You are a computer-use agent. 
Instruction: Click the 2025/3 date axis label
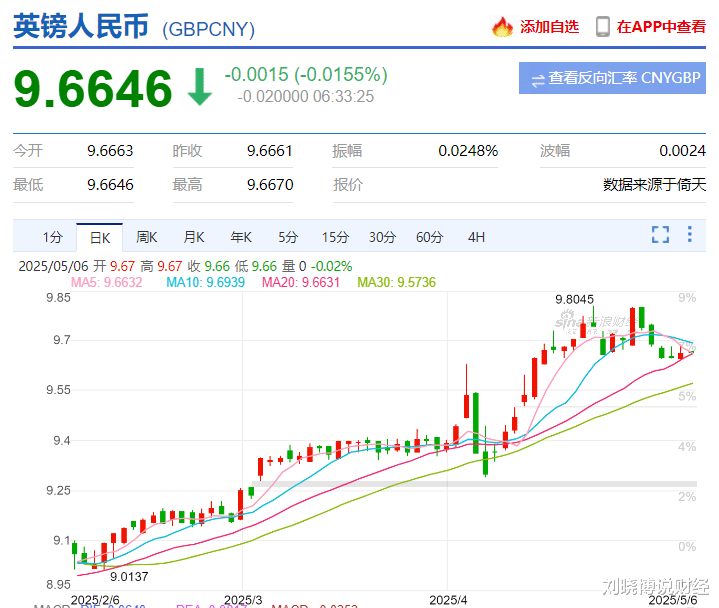(243, 600)
